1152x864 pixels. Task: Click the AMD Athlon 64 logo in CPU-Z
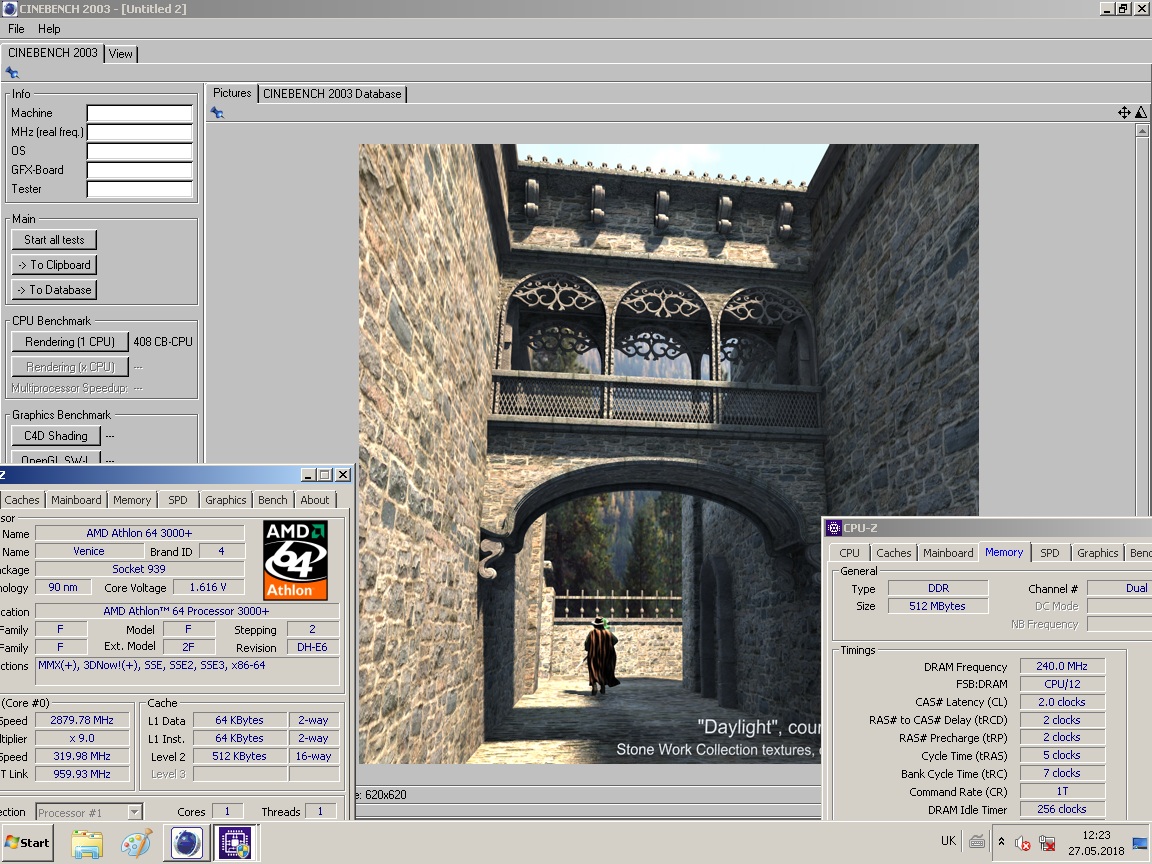click(295, 561)
